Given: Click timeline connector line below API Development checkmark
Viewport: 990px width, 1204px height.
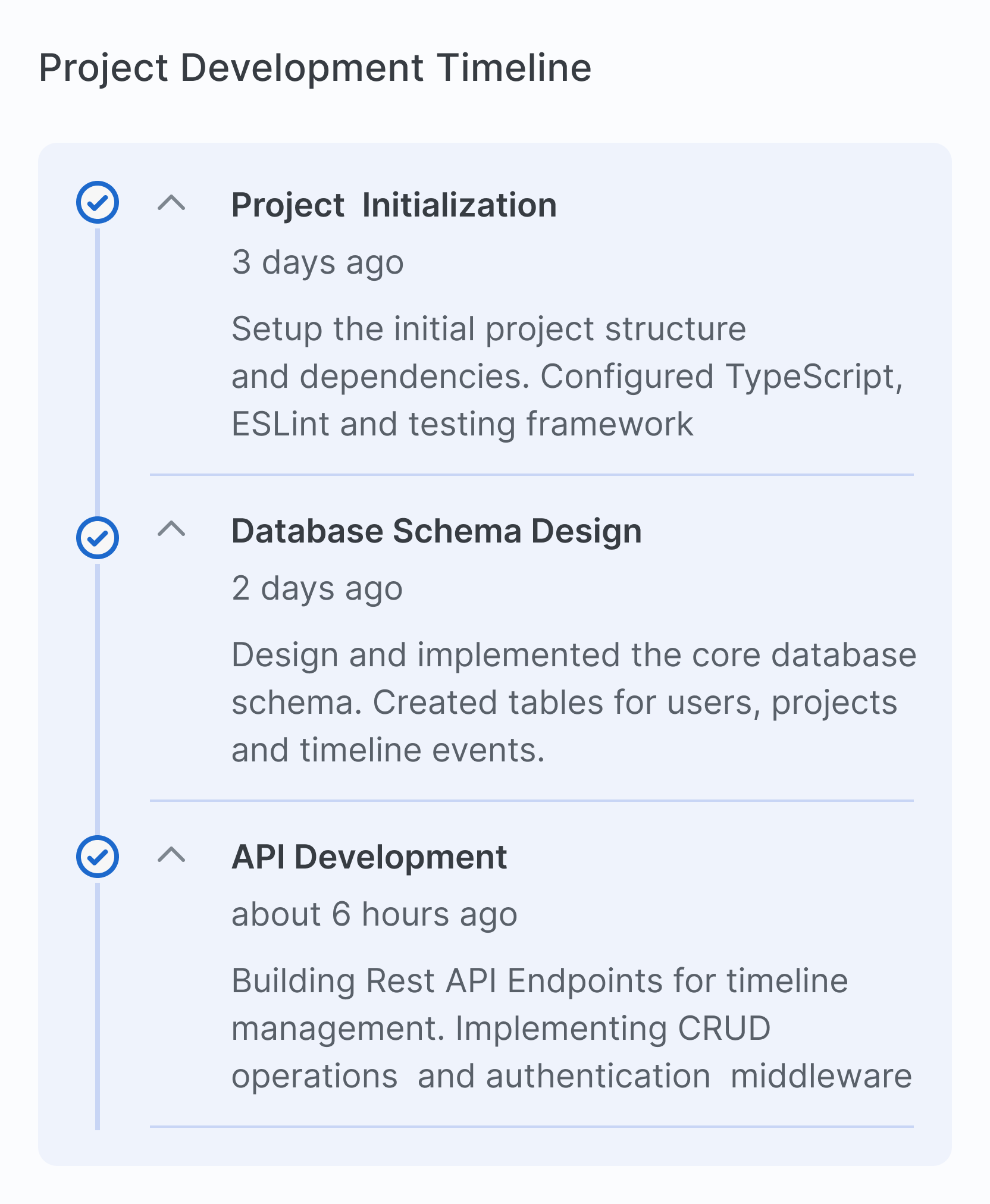Looking at the screenshot, I should [x=98, y=1011].
